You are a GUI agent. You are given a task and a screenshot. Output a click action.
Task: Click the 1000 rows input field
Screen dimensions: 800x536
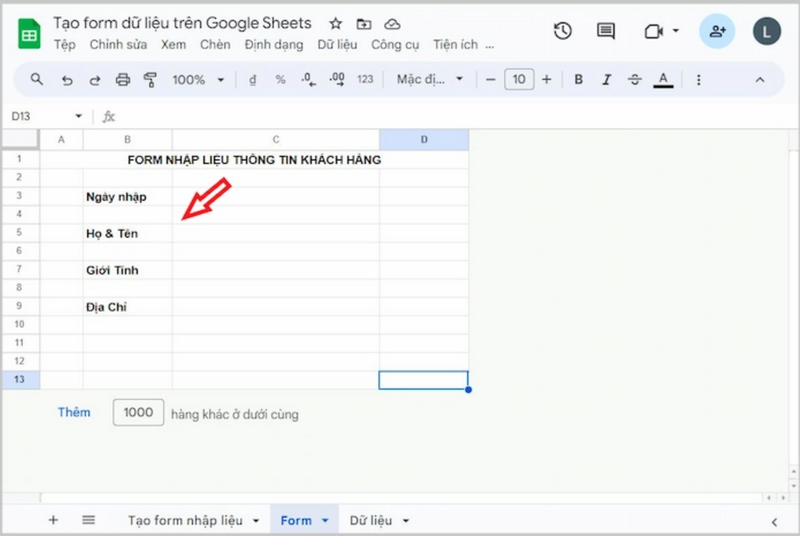coord(139,412)
